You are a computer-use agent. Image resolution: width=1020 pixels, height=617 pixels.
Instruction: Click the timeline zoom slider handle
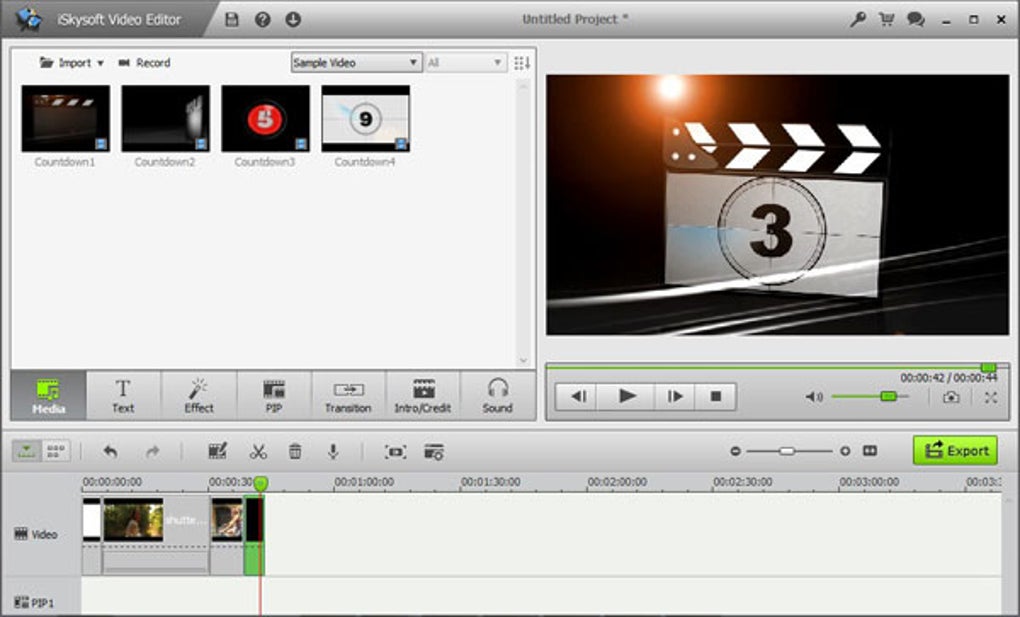pyautogui.click(x=787, y=450)
